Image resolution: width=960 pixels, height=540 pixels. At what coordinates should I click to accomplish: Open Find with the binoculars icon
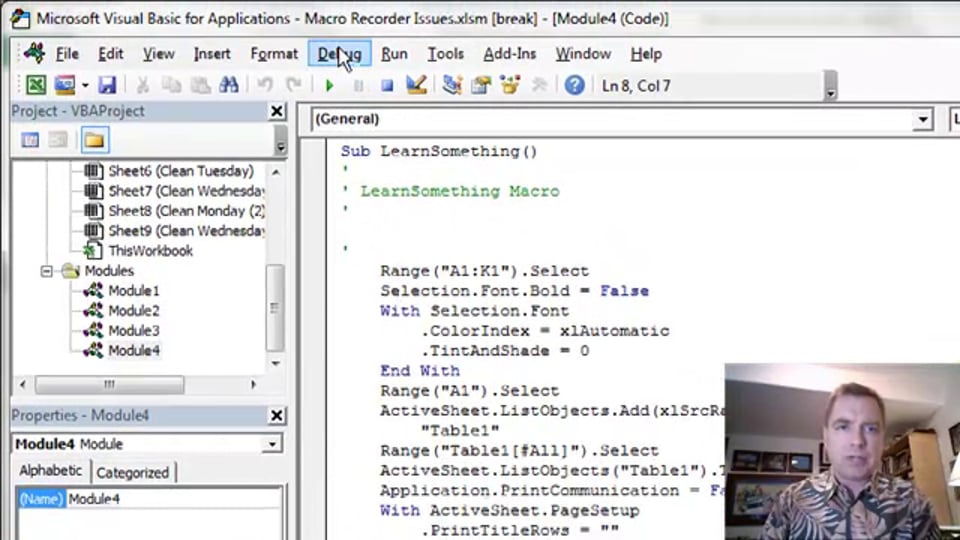[229, 85]
